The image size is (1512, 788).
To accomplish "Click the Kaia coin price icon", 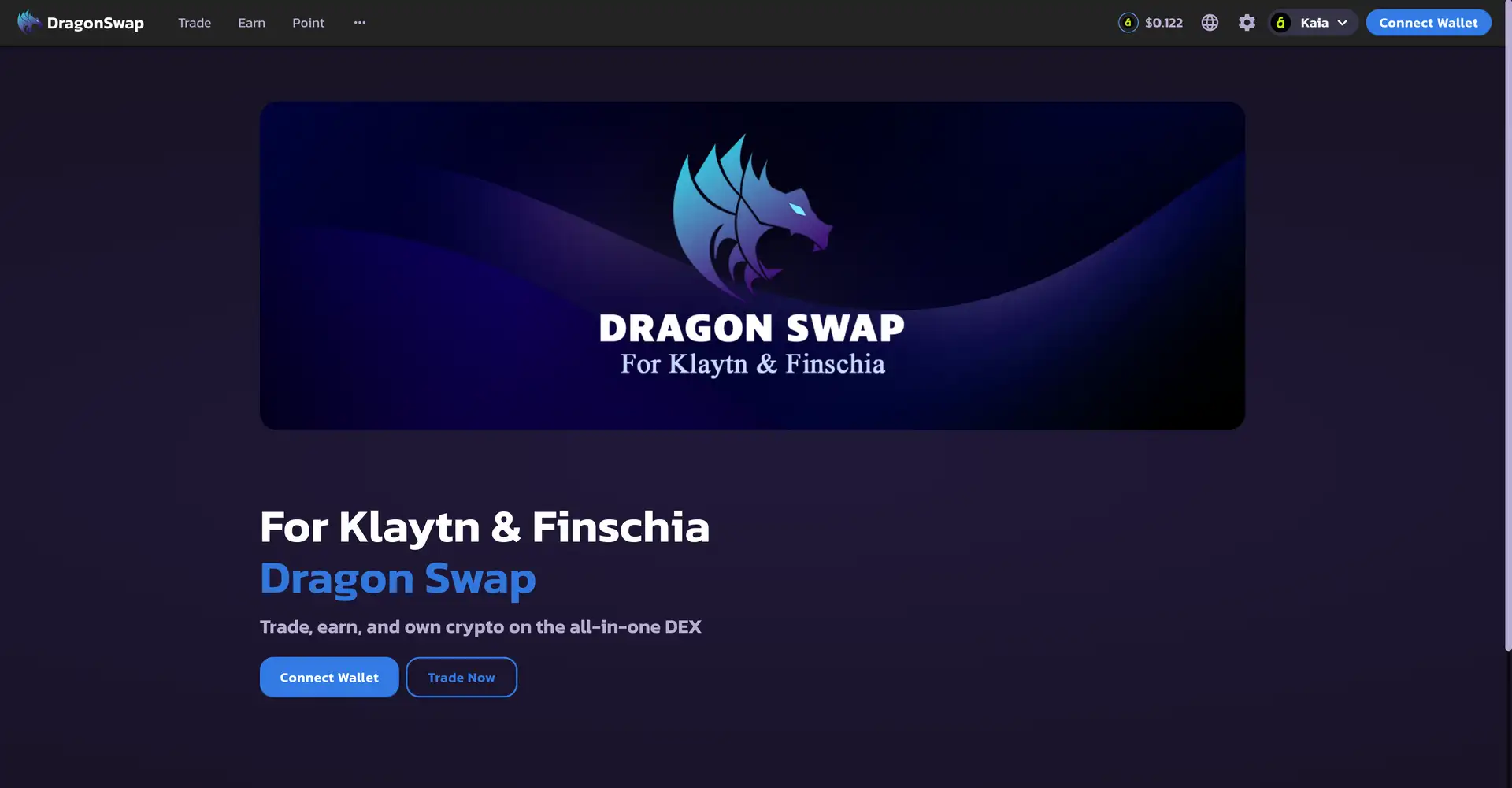I will pos(1128,23).
